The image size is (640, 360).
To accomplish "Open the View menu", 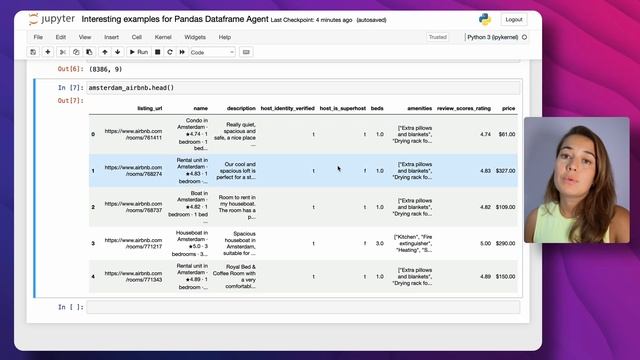I will pyautogui.click(x=85, y=37).
